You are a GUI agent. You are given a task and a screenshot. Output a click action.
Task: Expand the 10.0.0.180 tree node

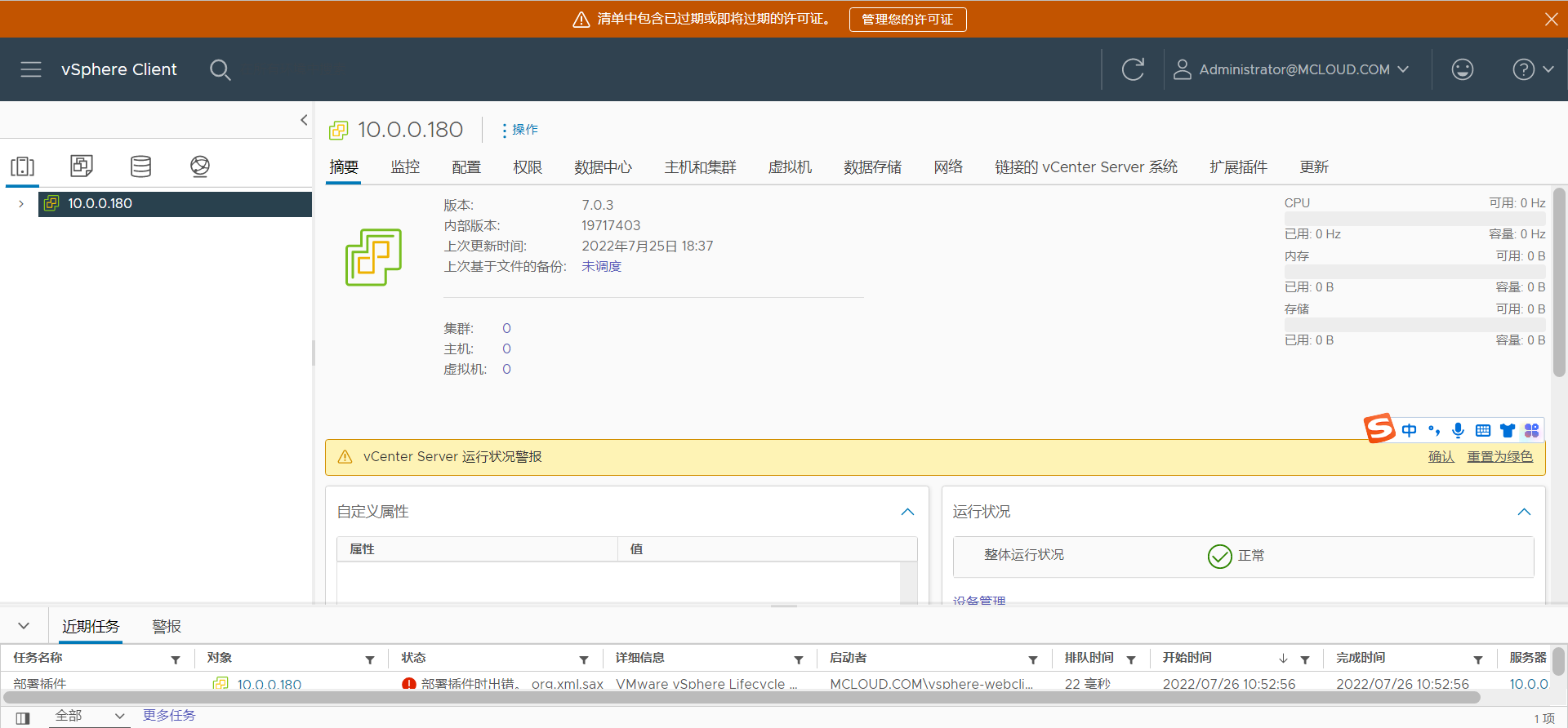coord(21,204)
